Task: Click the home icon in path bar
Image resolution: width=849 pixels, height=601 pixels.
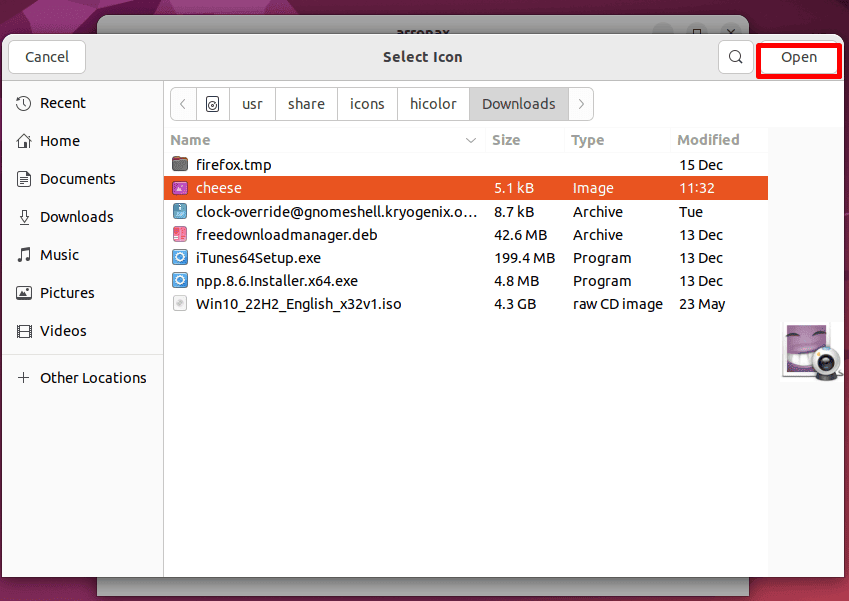Action: click(212, 104)
